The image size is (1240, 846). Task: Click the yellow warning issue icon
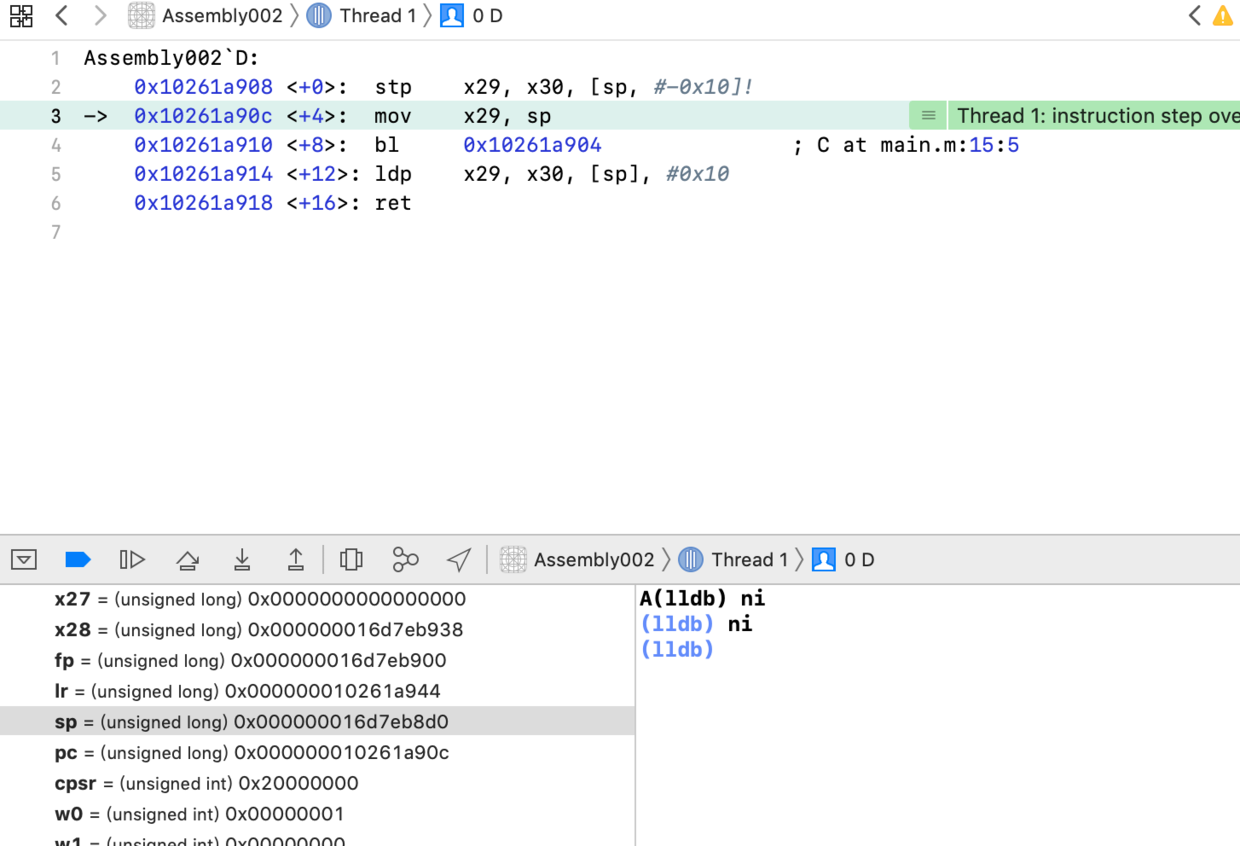(1223, 16)
